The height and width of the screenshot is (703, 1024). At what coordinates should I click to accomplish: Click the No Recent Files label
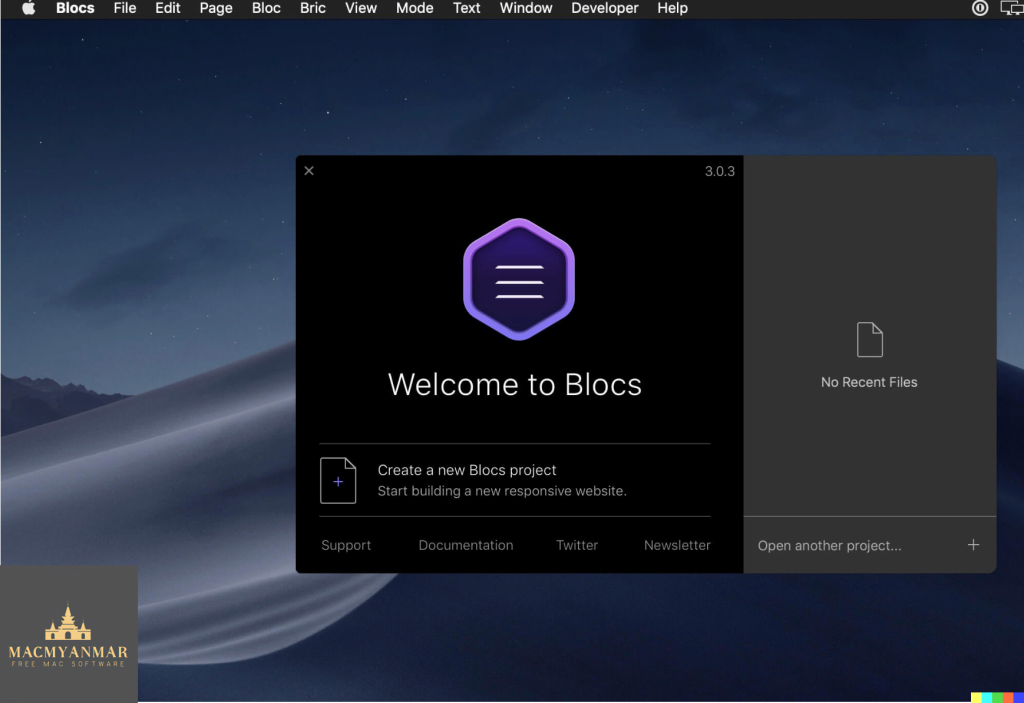869,382
